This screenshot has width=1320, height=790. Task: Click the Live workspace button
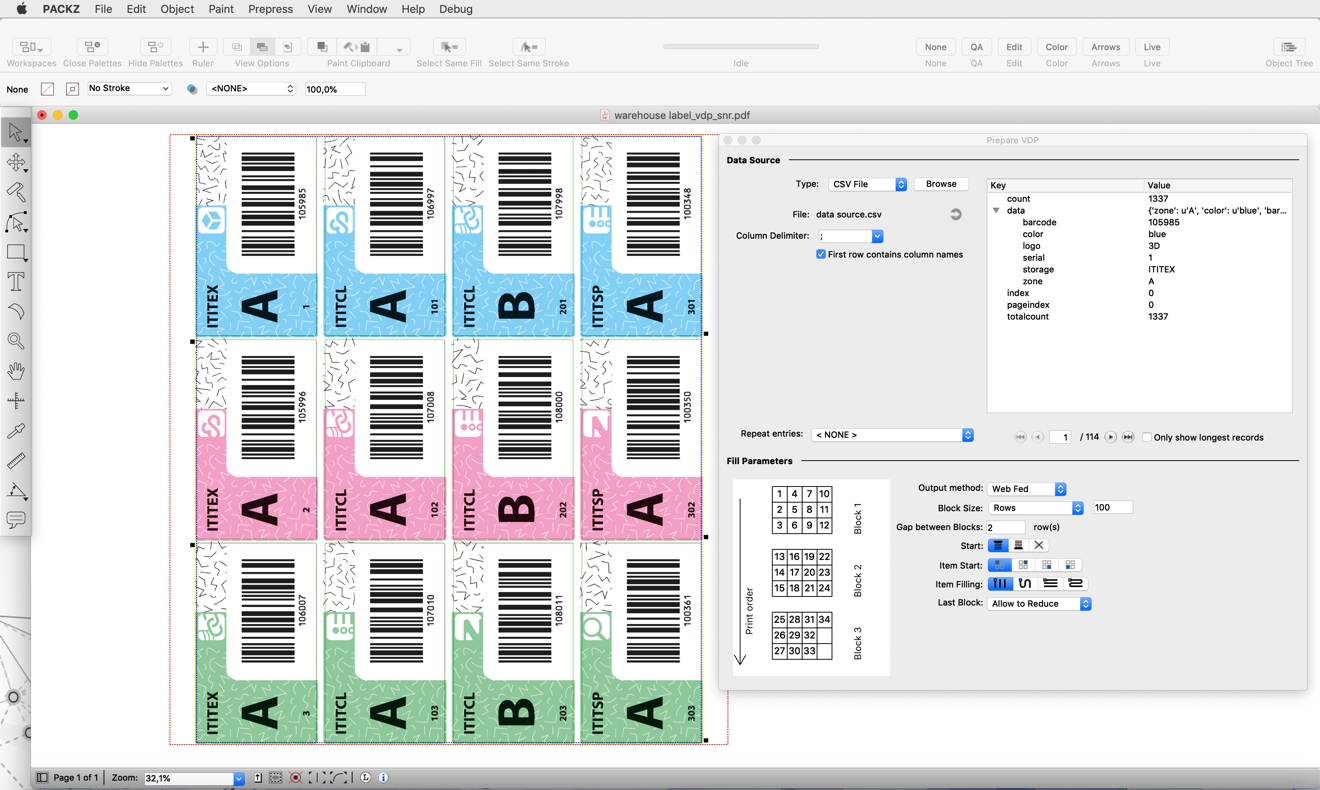(1152, 47)
